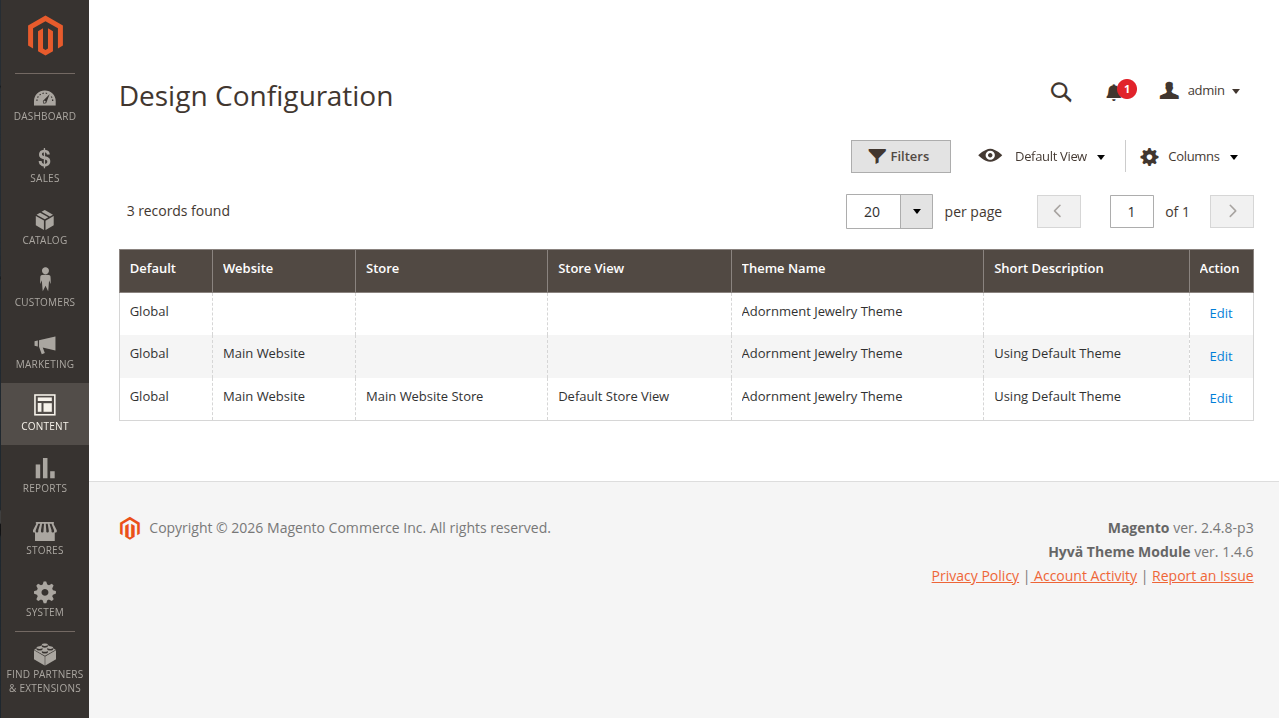Edit the Default Store View row
The height and width of the screenshot is (718, 1279).
[1221, 398]
